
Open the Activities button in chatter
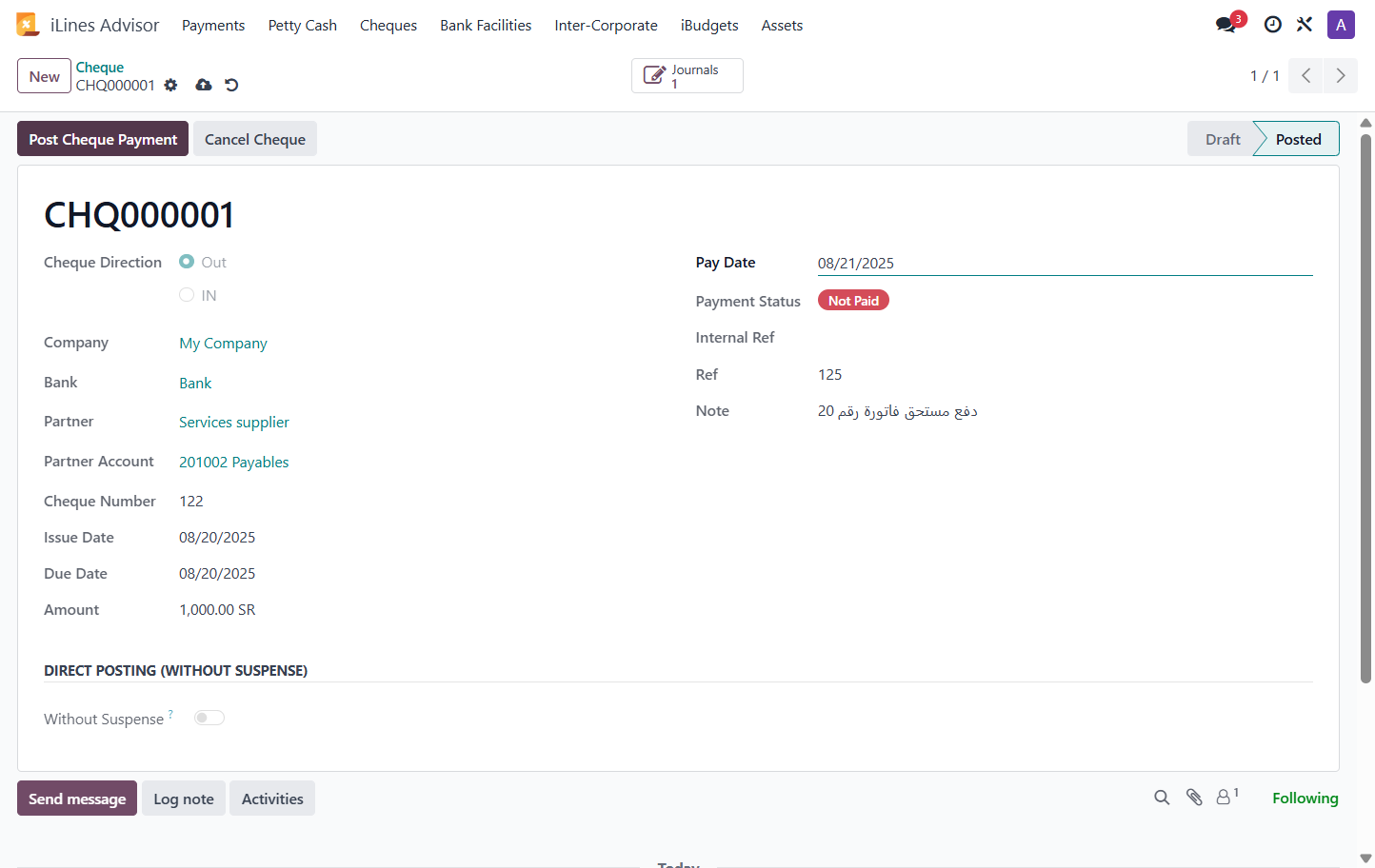coord(272,799)
